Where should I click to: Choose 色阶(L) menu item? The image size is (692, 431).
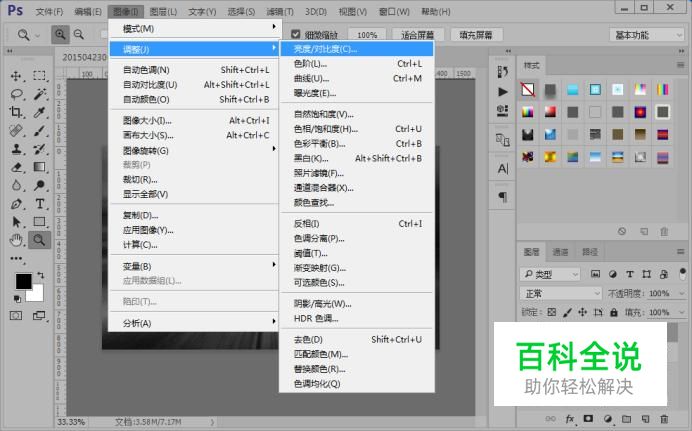(x=357, y=64)
